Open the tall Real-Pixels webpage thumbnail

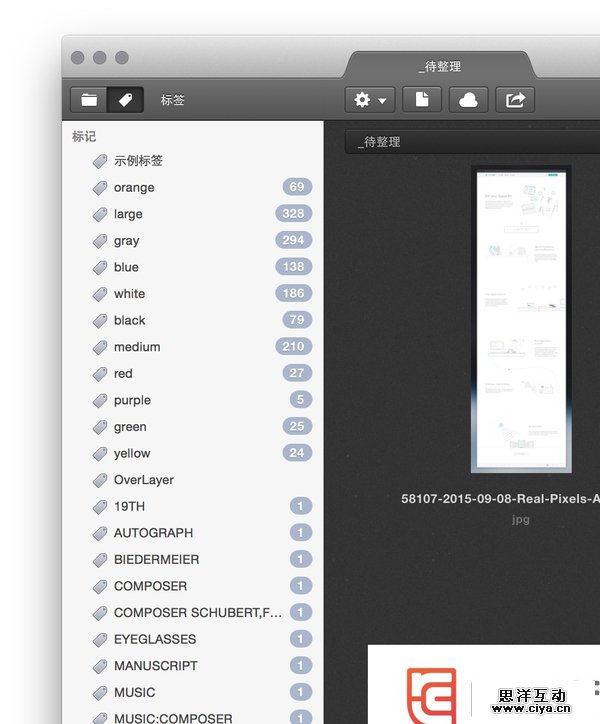tap(521, 319)
